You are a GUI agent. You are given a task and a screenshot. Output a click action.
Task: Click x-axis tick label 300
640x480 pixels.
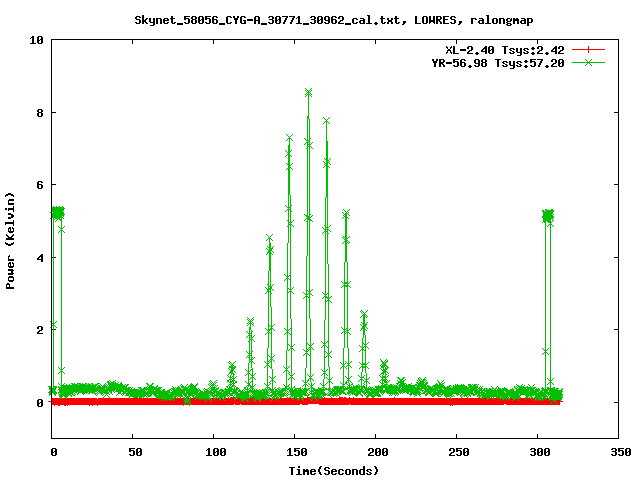click(x=540, y=452)
